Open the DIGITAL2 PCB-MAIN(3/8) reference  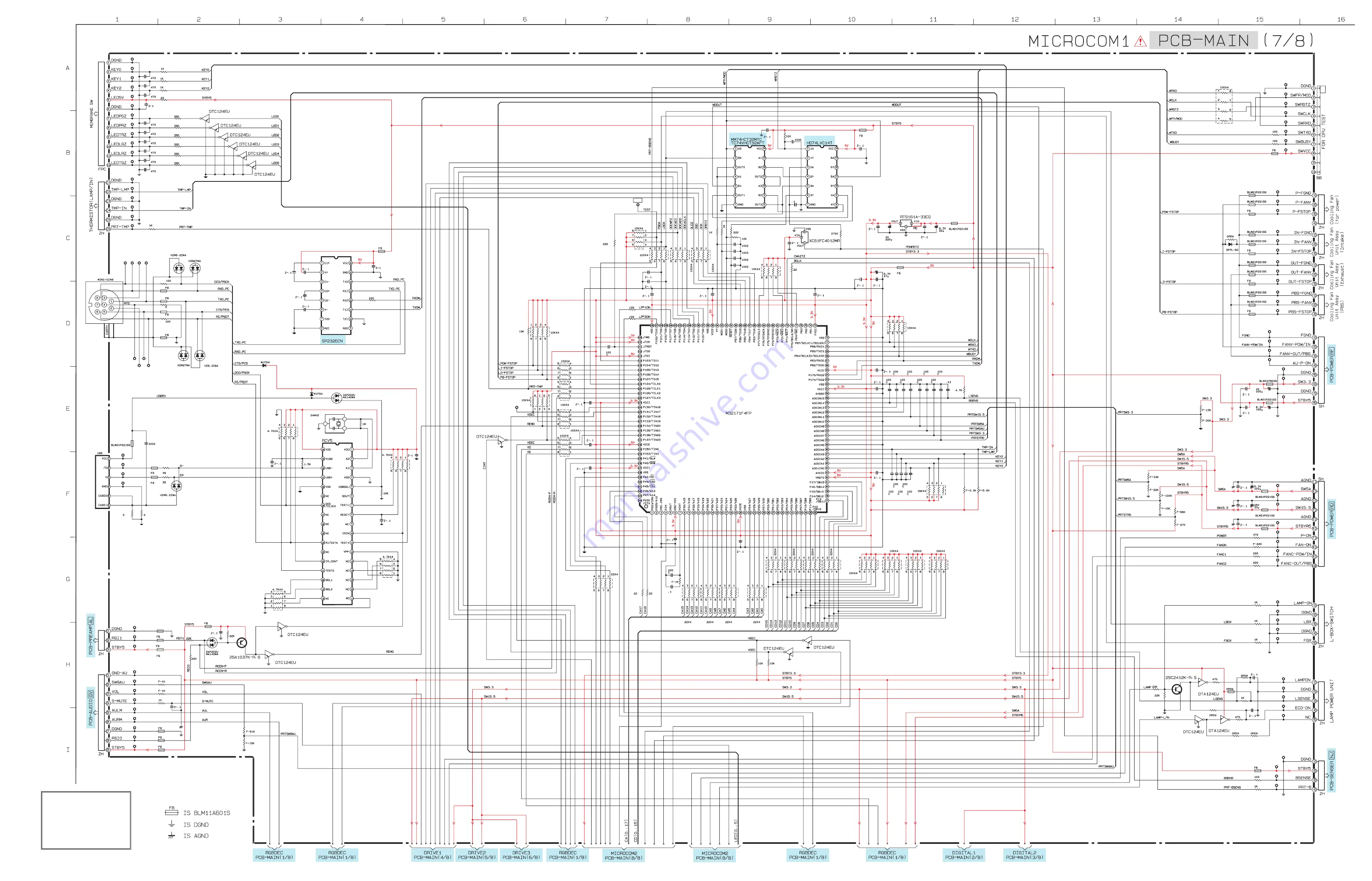(x=1024, y=855)
